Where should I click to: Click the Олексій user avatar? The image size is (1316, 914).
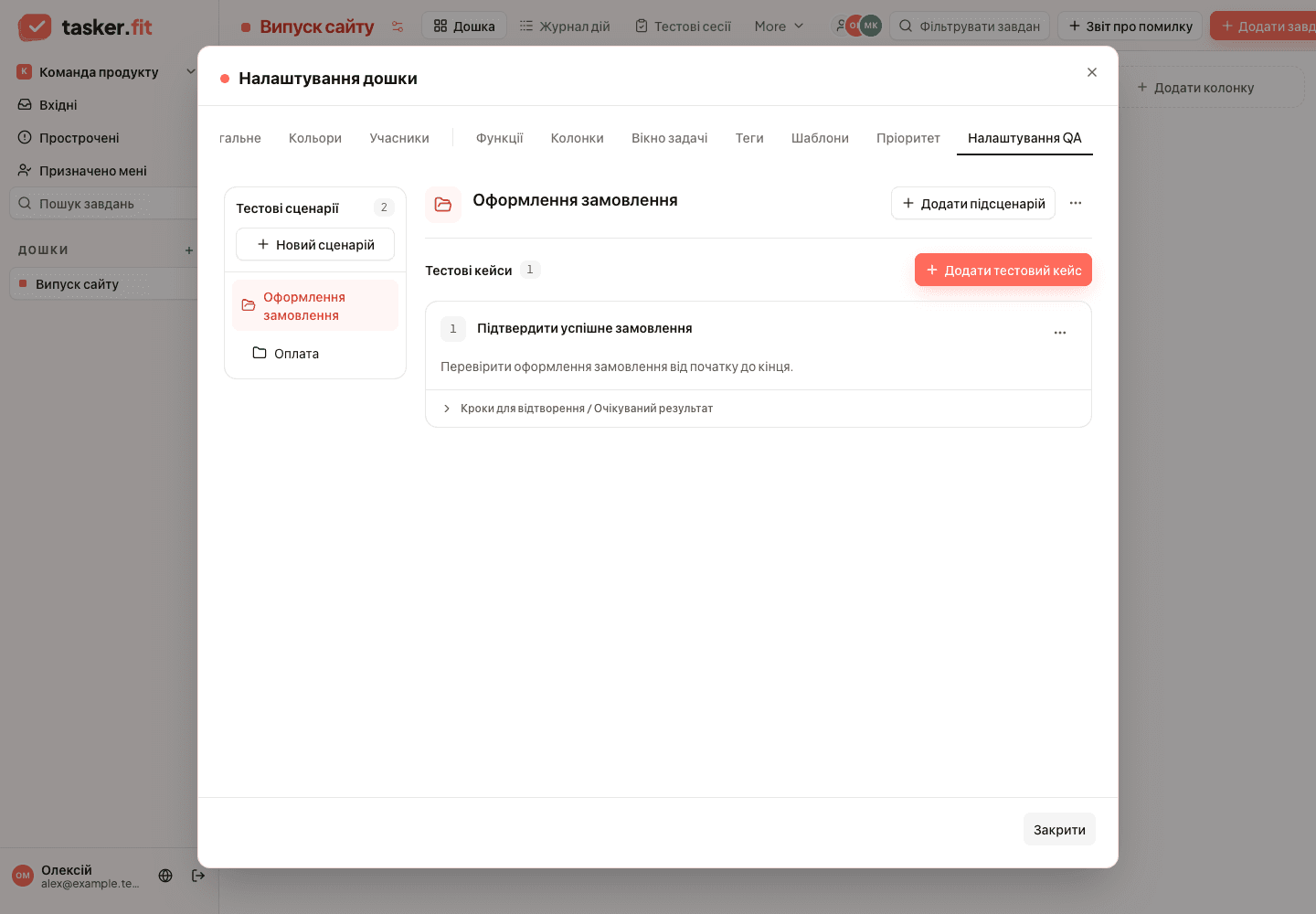coord(23,876)
